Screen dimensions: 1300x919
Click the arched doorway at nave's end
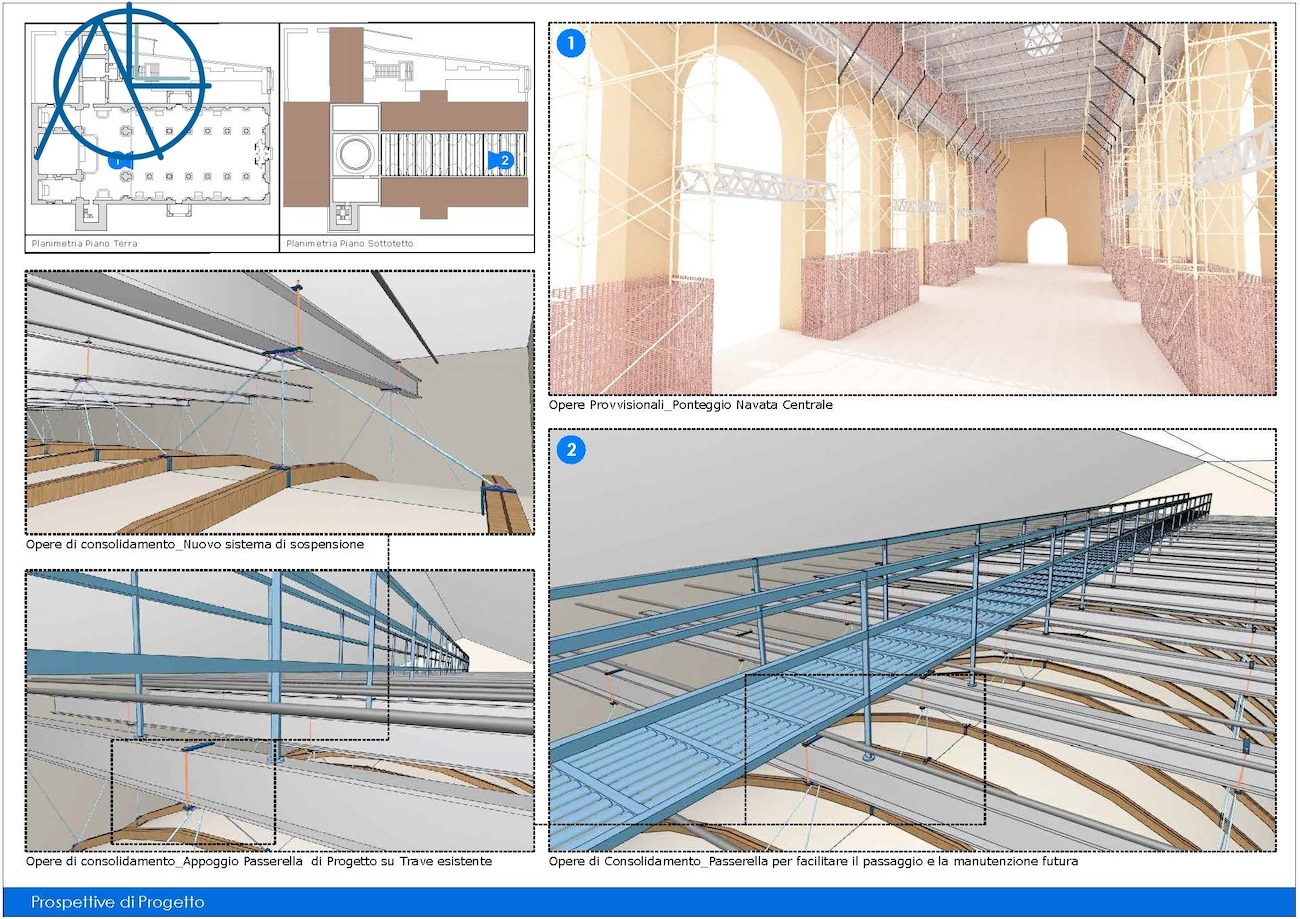(x=1047, y=242)
